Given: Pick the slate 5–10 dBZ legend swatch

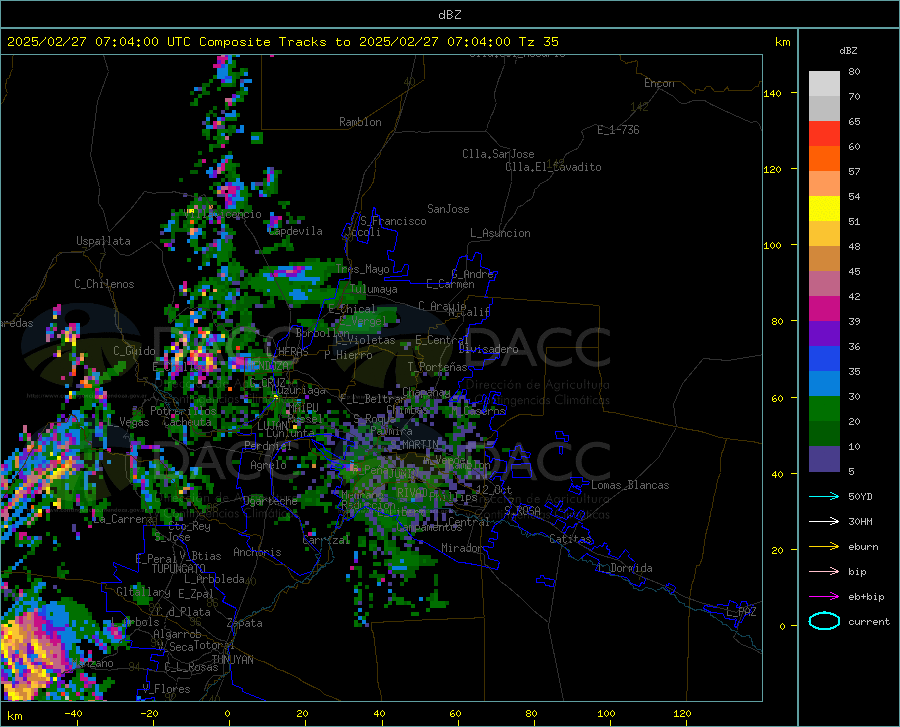Looking at the screenshot, I should [x=824, y=459].
